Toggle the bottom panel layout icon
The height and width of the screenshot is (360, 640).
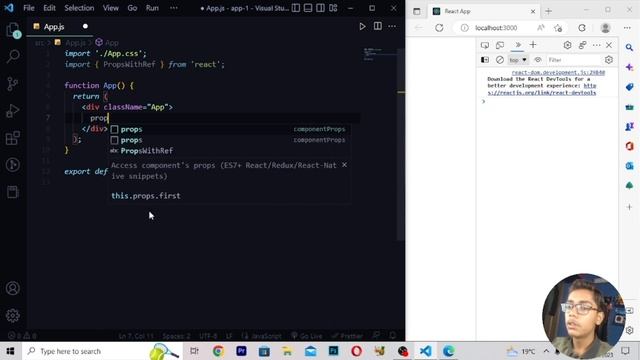pyautogui.click(x=308, y=8)
